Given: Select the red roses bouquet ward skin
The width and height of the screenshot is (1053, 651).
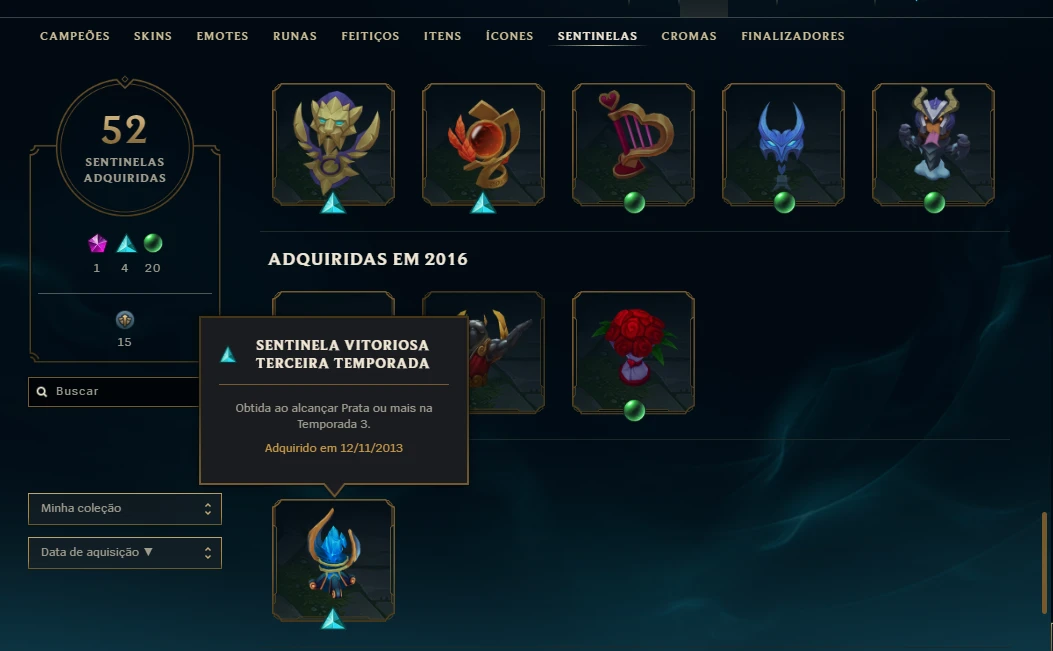Looking at the screenshot, I should click(633, 352).
